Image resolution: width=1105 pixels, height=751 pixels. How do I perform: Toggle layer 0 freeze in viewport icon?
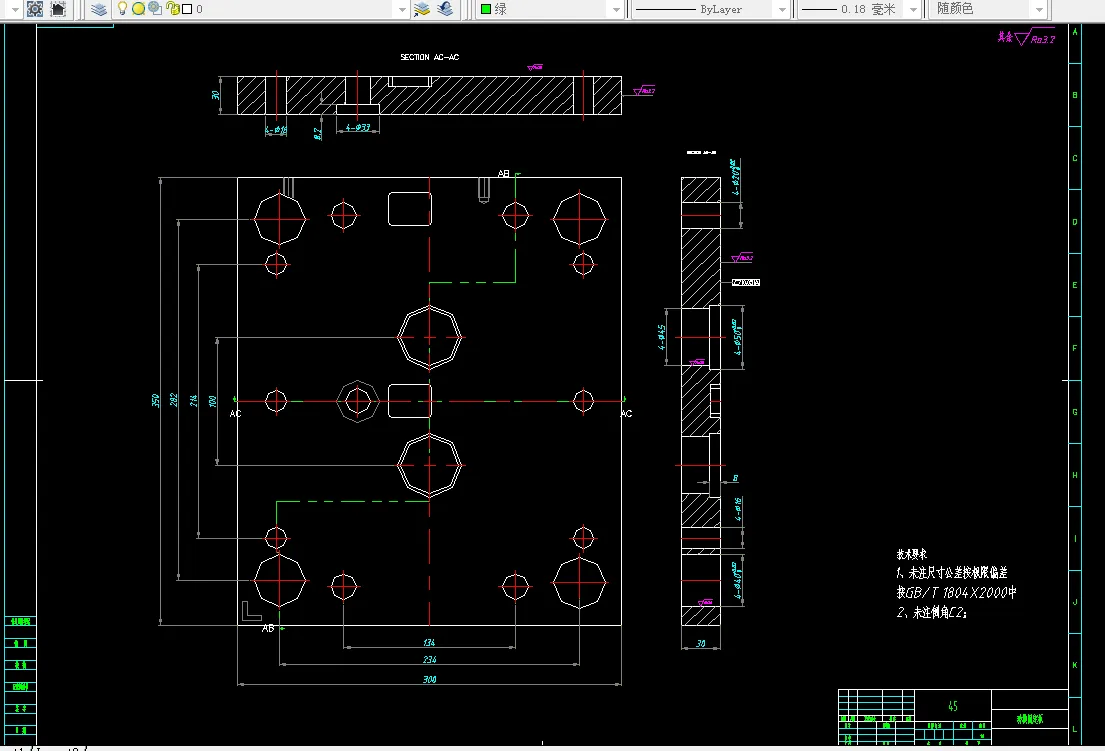point(155,8)
